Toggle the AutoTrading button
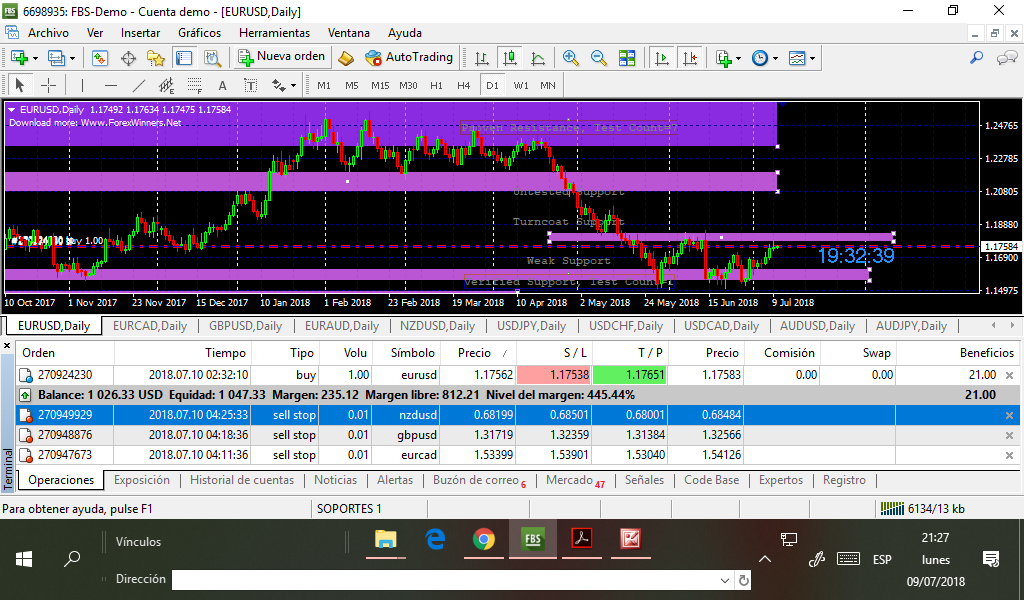Viewport: 1024px width, 600px height. 409,57
